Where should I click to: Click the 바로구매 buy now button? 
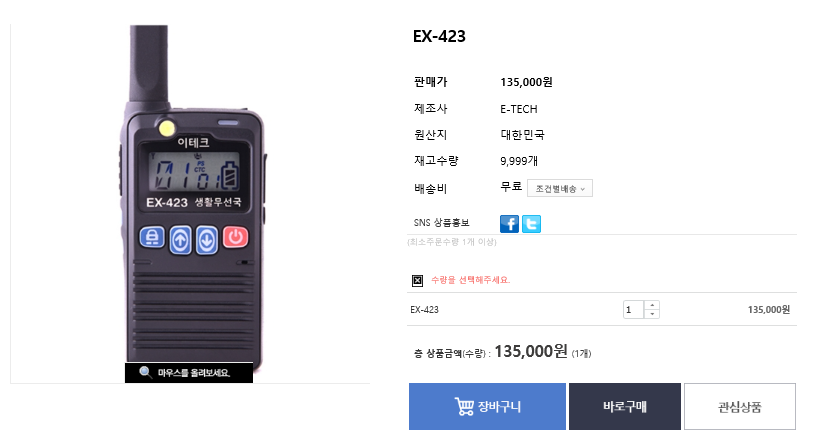tap(624, 407)
